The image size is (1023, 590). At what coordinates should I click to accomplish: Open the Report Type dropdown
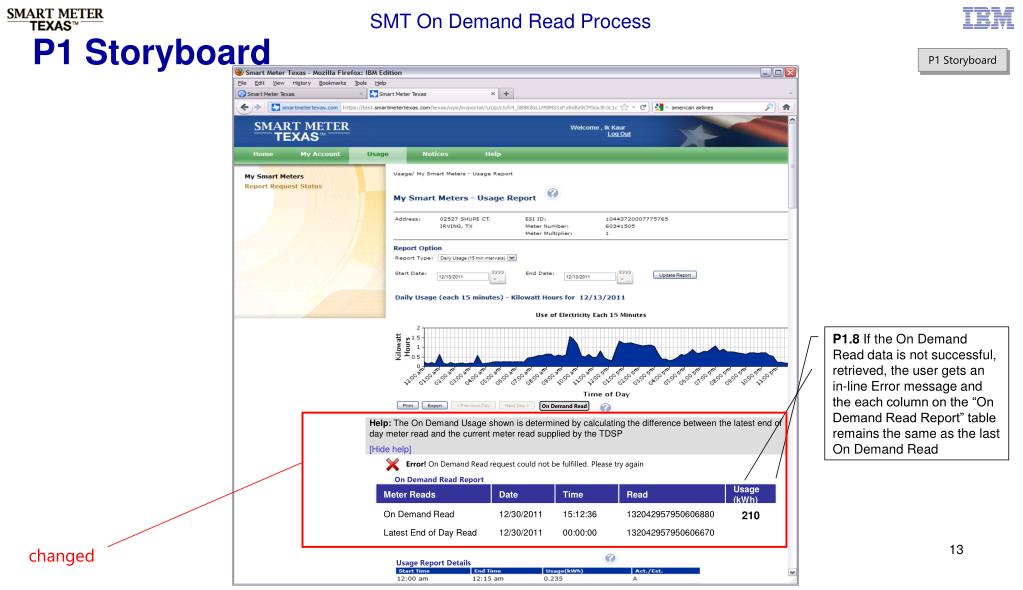(478, 258)
